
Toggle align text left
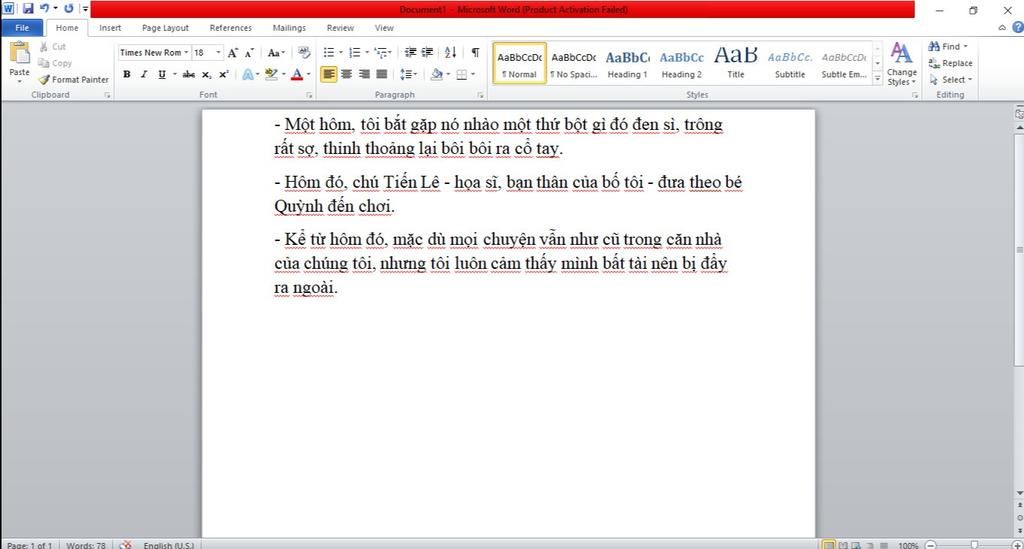click(328, 74)
